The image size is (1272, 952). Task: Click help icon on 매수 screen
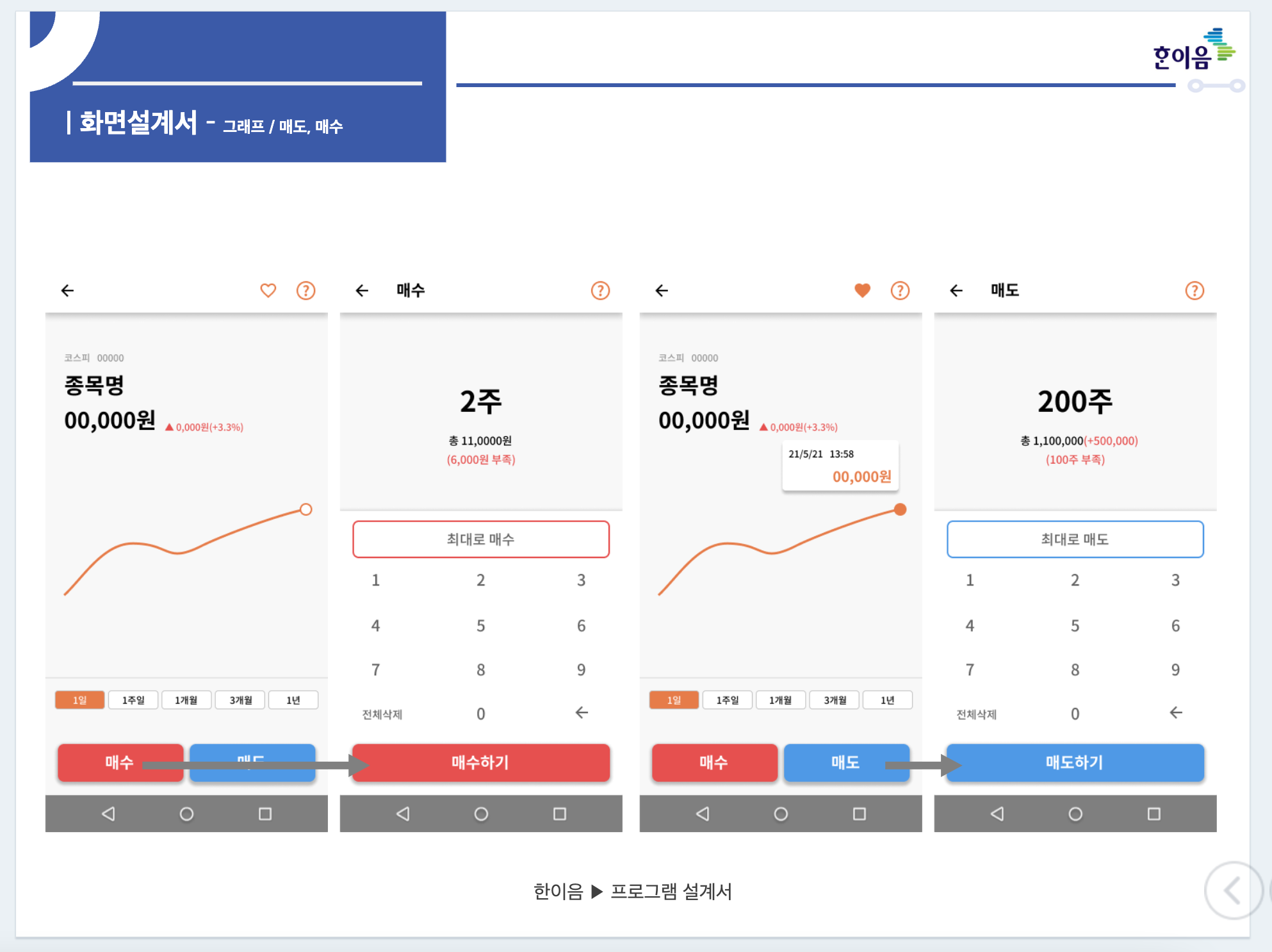pyautogui.click(x=600, y=291)
